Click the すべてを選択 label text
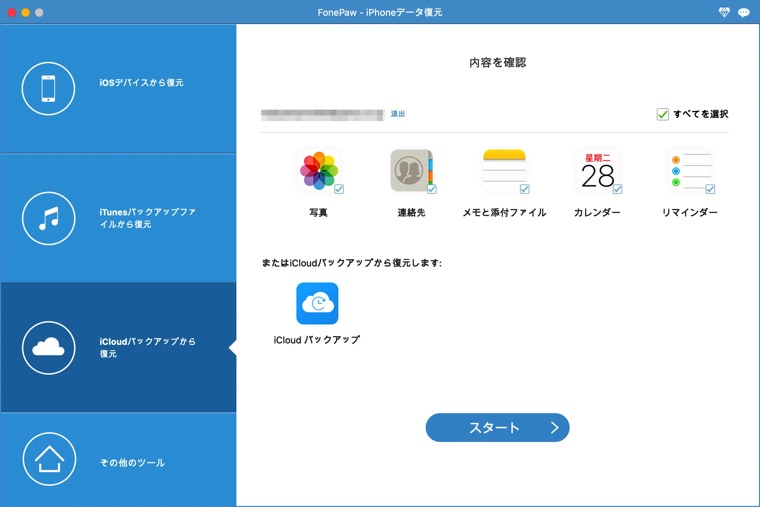 [701, 114]
